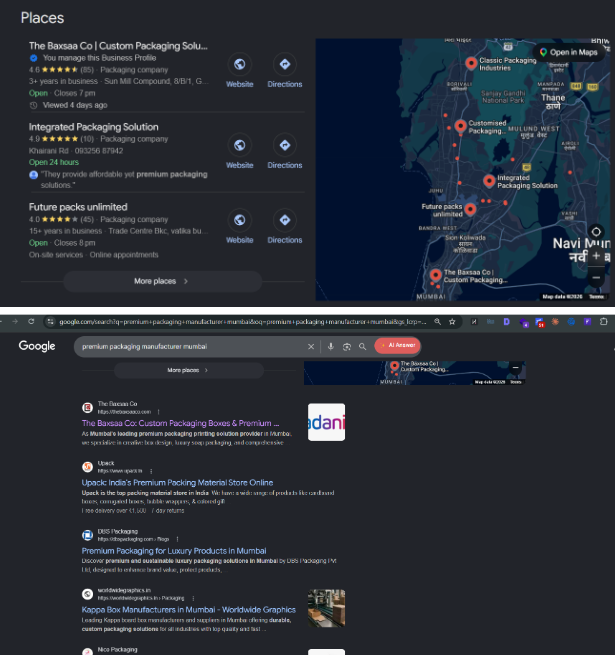Viewport: 615px width, 655px height.
Task: Open Kappa Box Manufacturers in Mumbai link
Action: (x=188, y=610)
